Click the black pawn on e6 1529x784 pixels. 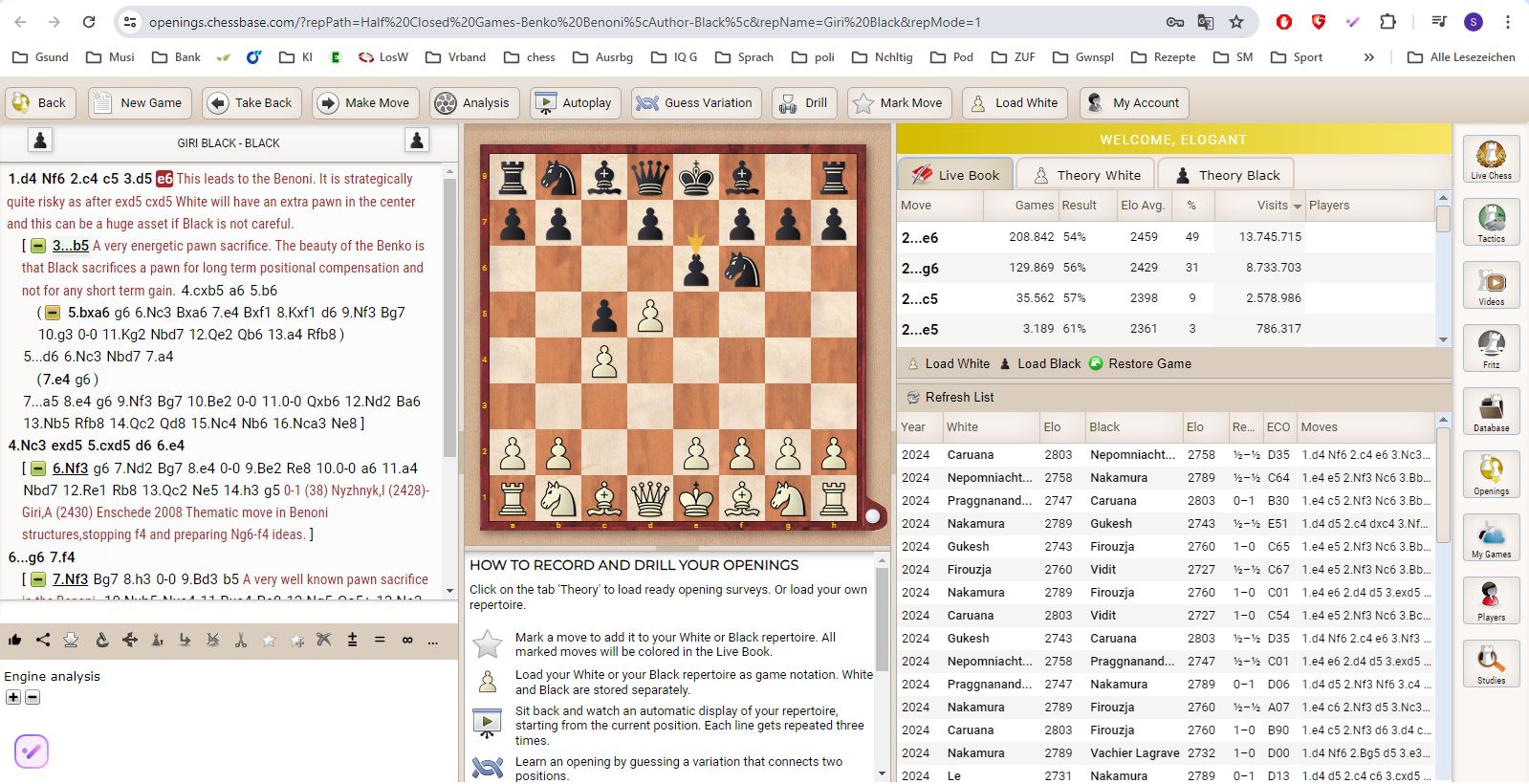pos(696,269)
